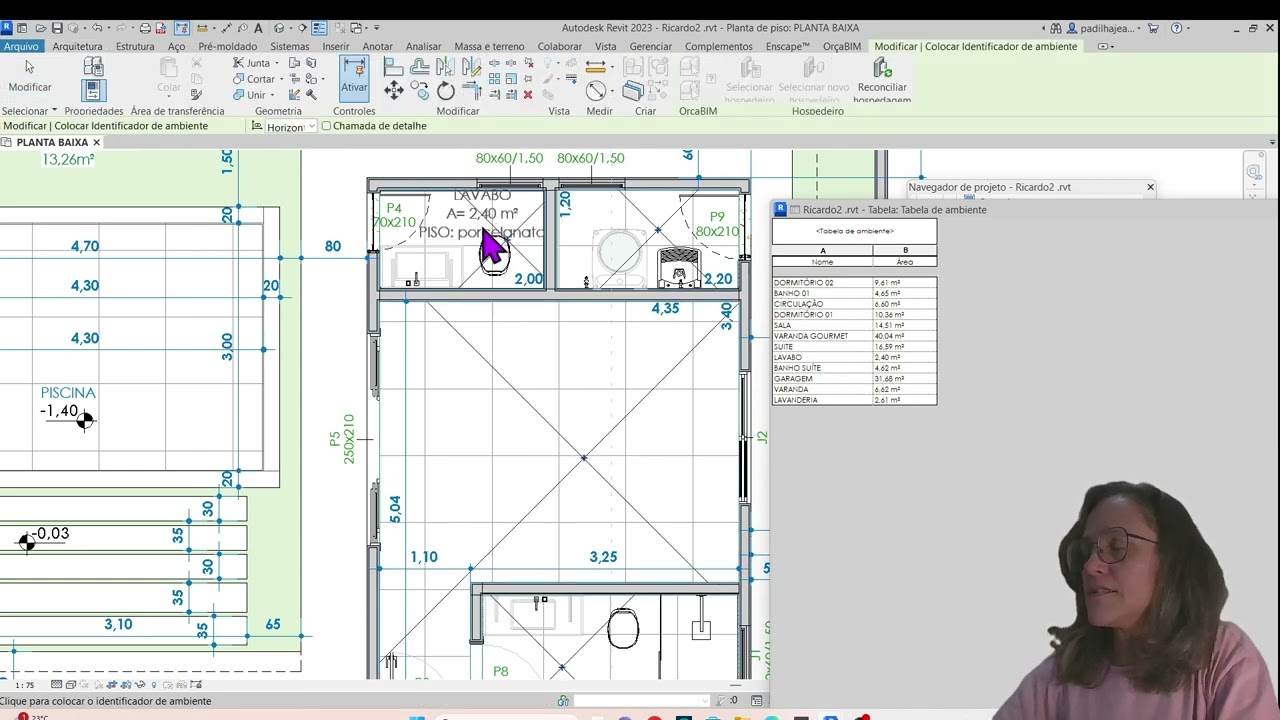Click the Offset tool icon
This screenshot has width=1280, height=720.
pos(420,67)
